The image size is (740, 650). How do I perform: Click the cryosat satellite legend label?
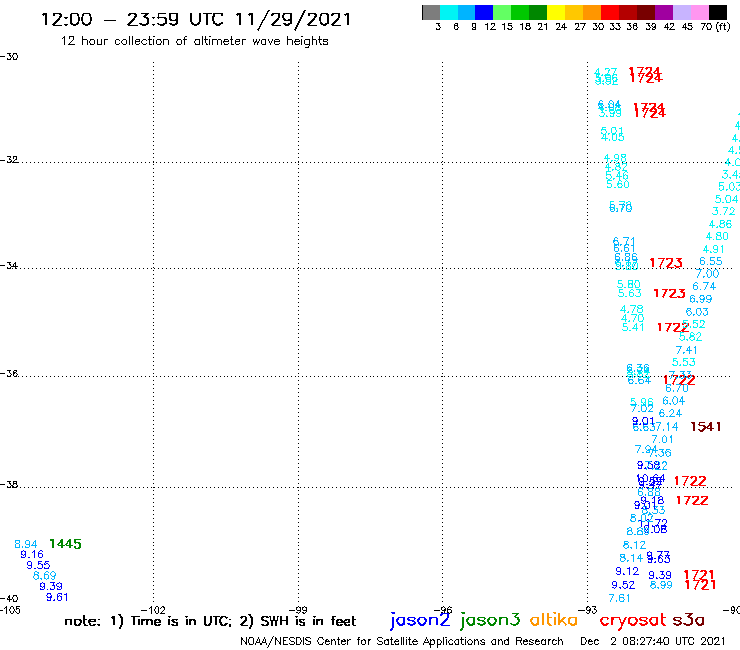coord(632,621)
